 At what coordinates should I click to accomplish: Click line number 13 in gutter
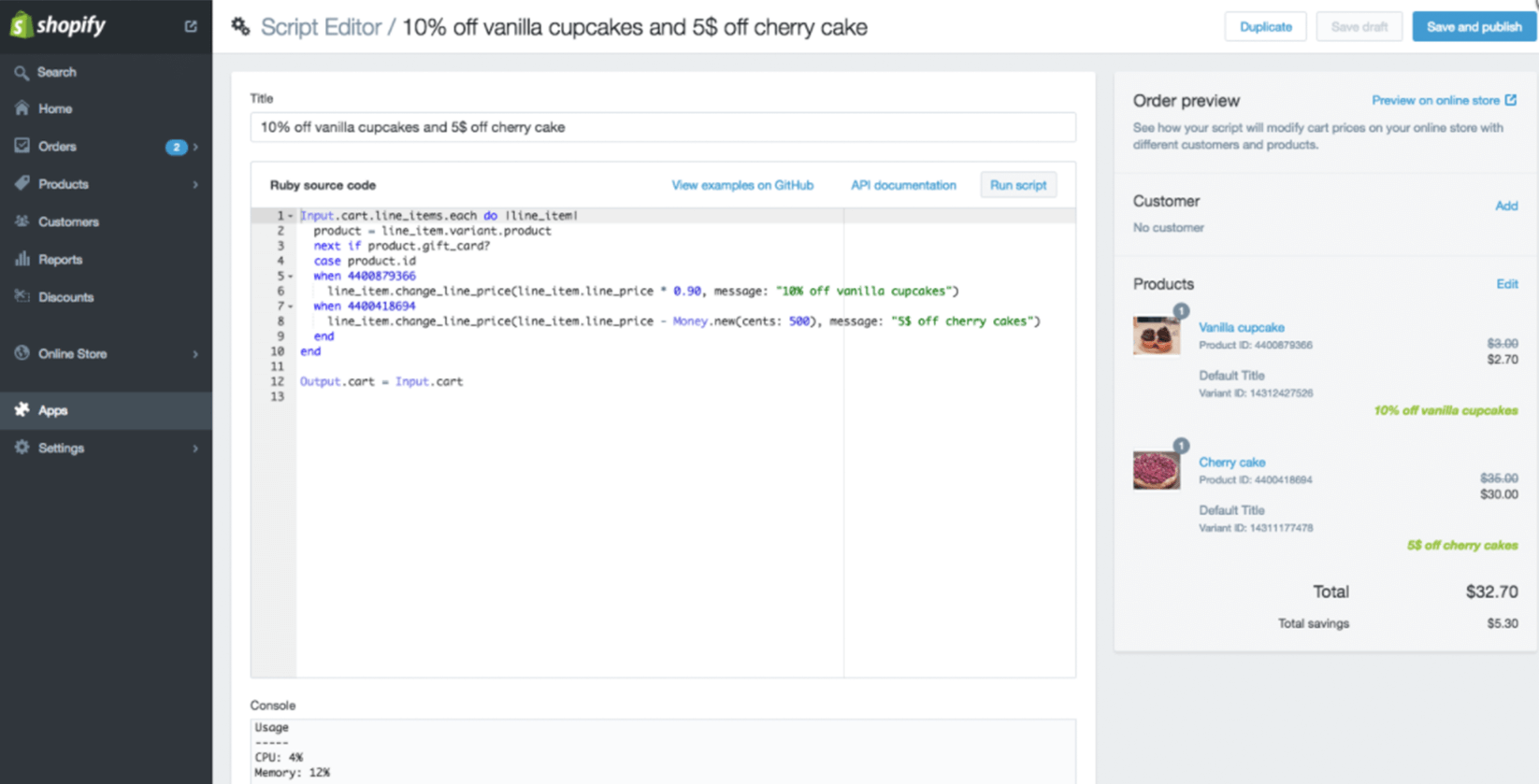(277, 396)
